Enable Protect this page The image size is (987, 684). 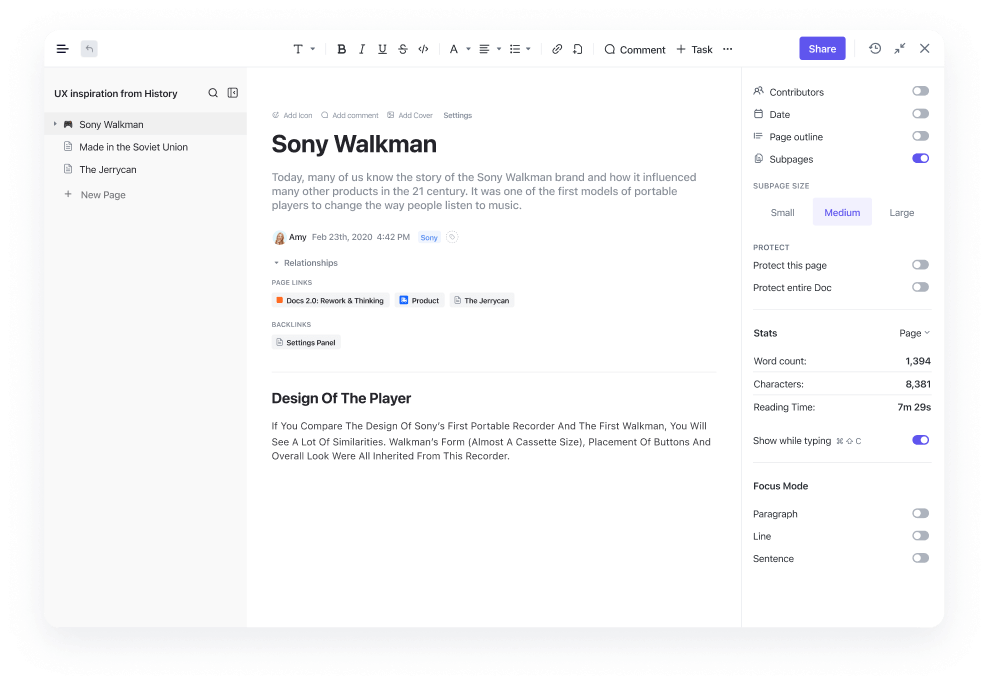[919, 264]
